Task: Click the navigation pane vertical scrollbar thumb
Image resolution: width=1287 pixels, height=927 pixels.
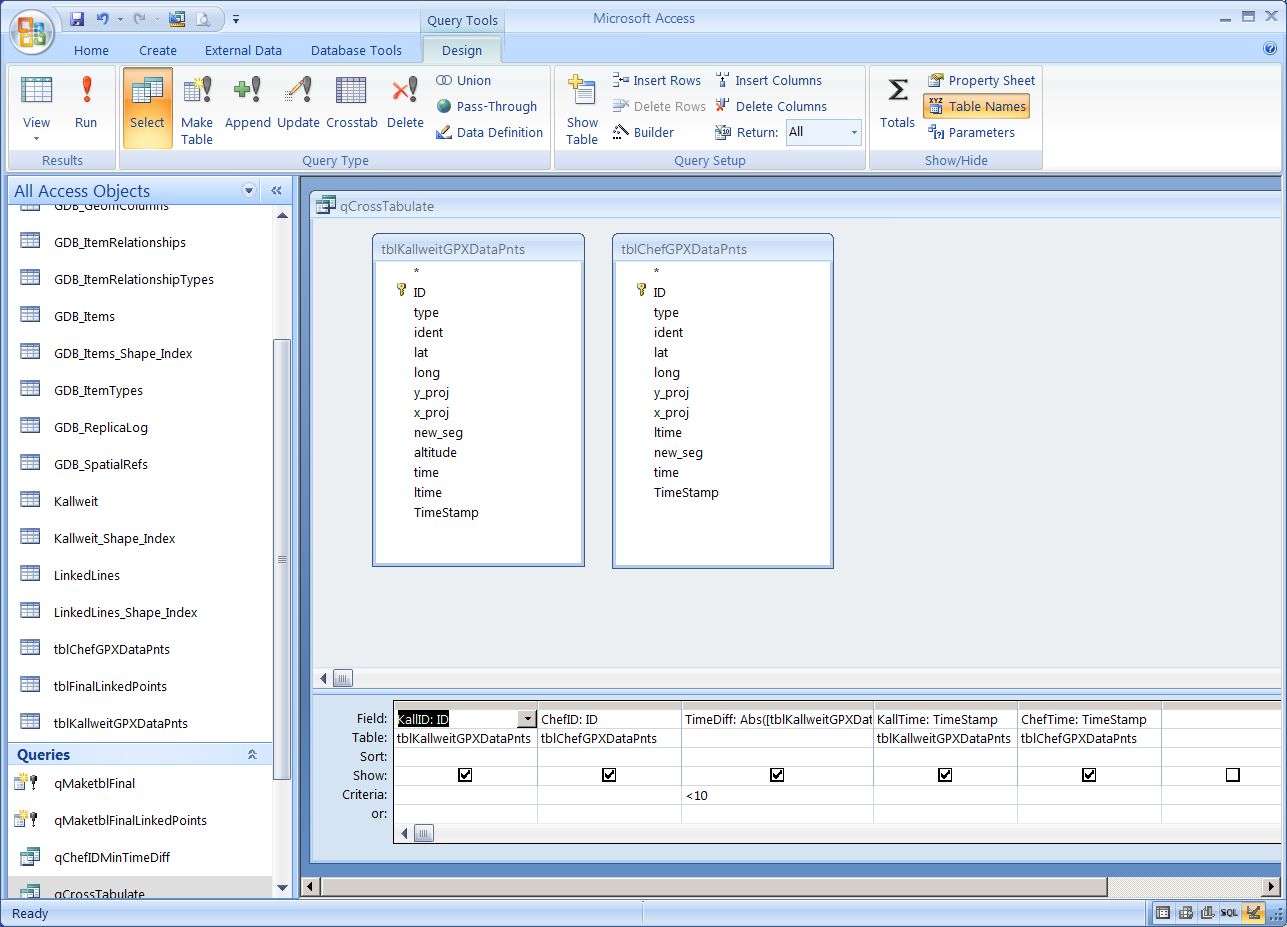Action: coord(282,559)
